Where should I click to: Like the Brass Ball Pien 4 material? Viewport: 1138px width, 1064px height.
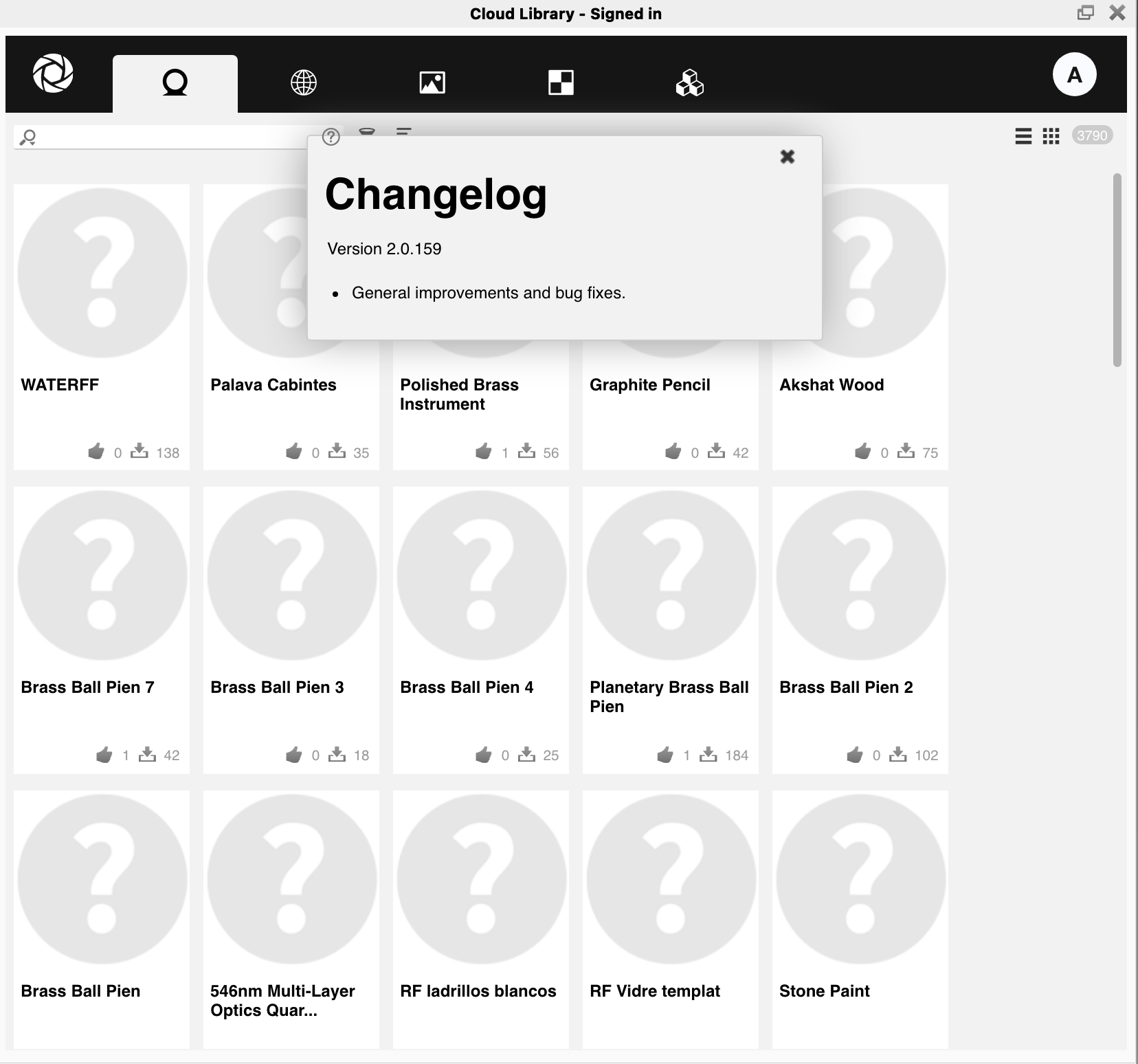coord(484,755)
